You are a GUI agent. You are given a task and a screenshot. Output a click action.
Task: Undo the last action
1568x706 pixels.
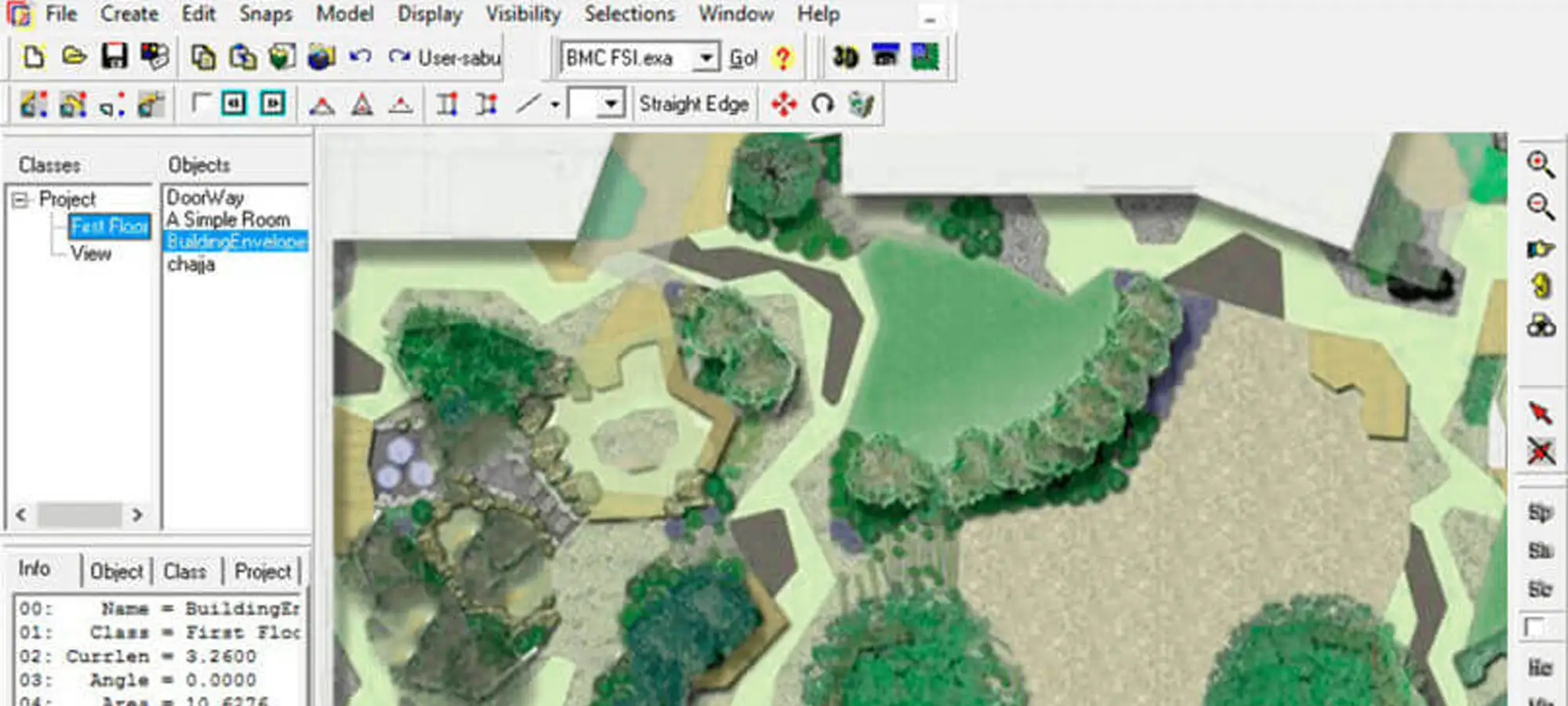pos(360,56)
